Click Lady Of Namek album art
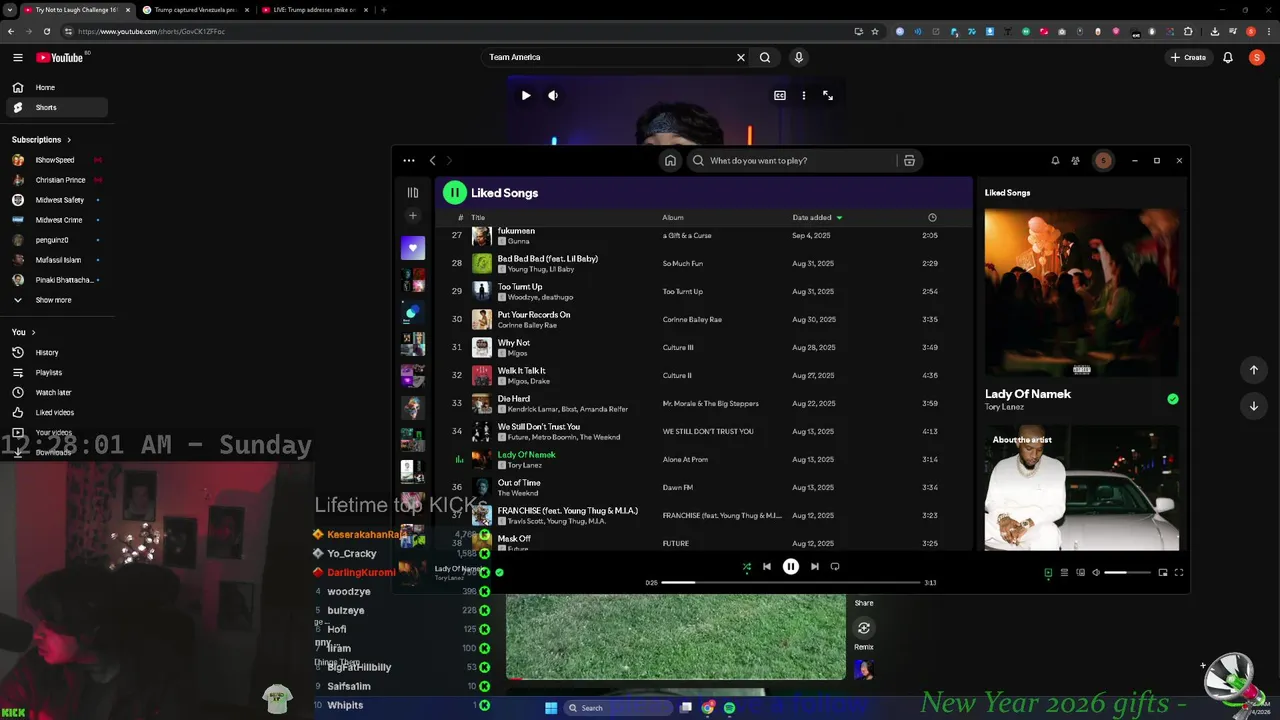The height and width of the screenshot is (720, 1280). (x=1082, y=292)
